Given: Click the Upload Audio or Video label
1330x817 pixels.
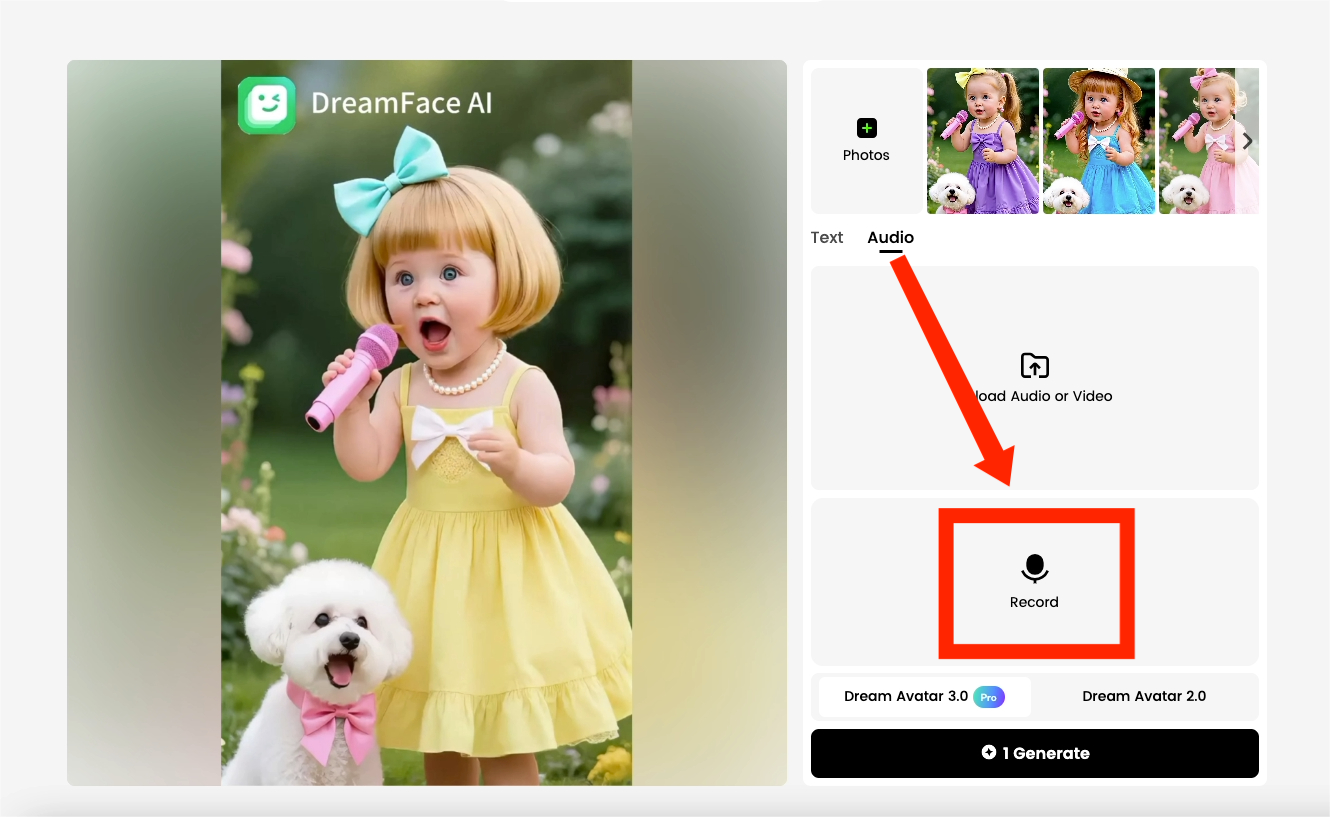Looking at the screenshot, I should coord(1044,396).
